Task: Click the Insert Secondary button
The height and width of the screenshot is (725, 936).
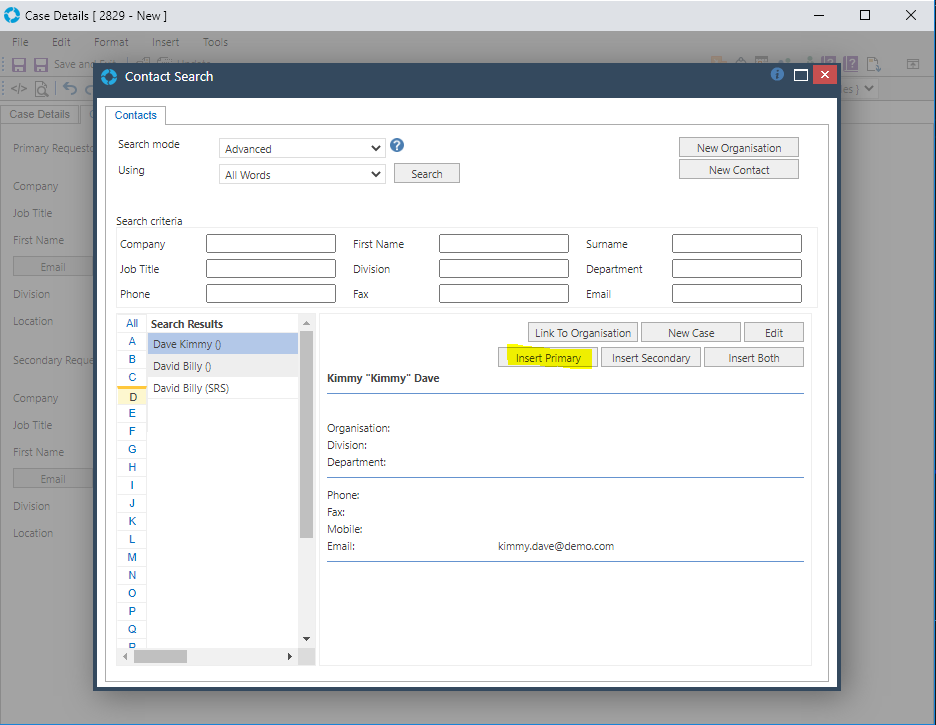Action: tap(651, 358)
